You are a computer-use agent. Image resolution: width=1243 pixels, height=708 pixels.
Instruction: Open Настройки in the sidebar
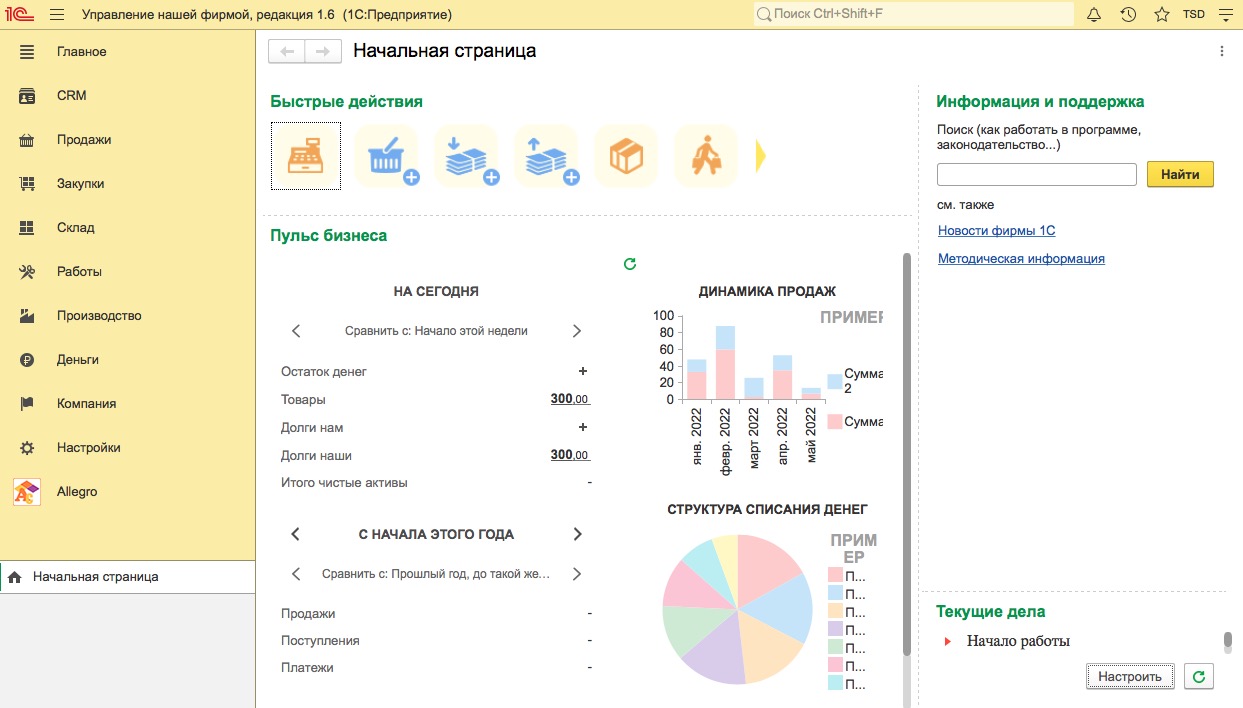[x=89, y=448]
